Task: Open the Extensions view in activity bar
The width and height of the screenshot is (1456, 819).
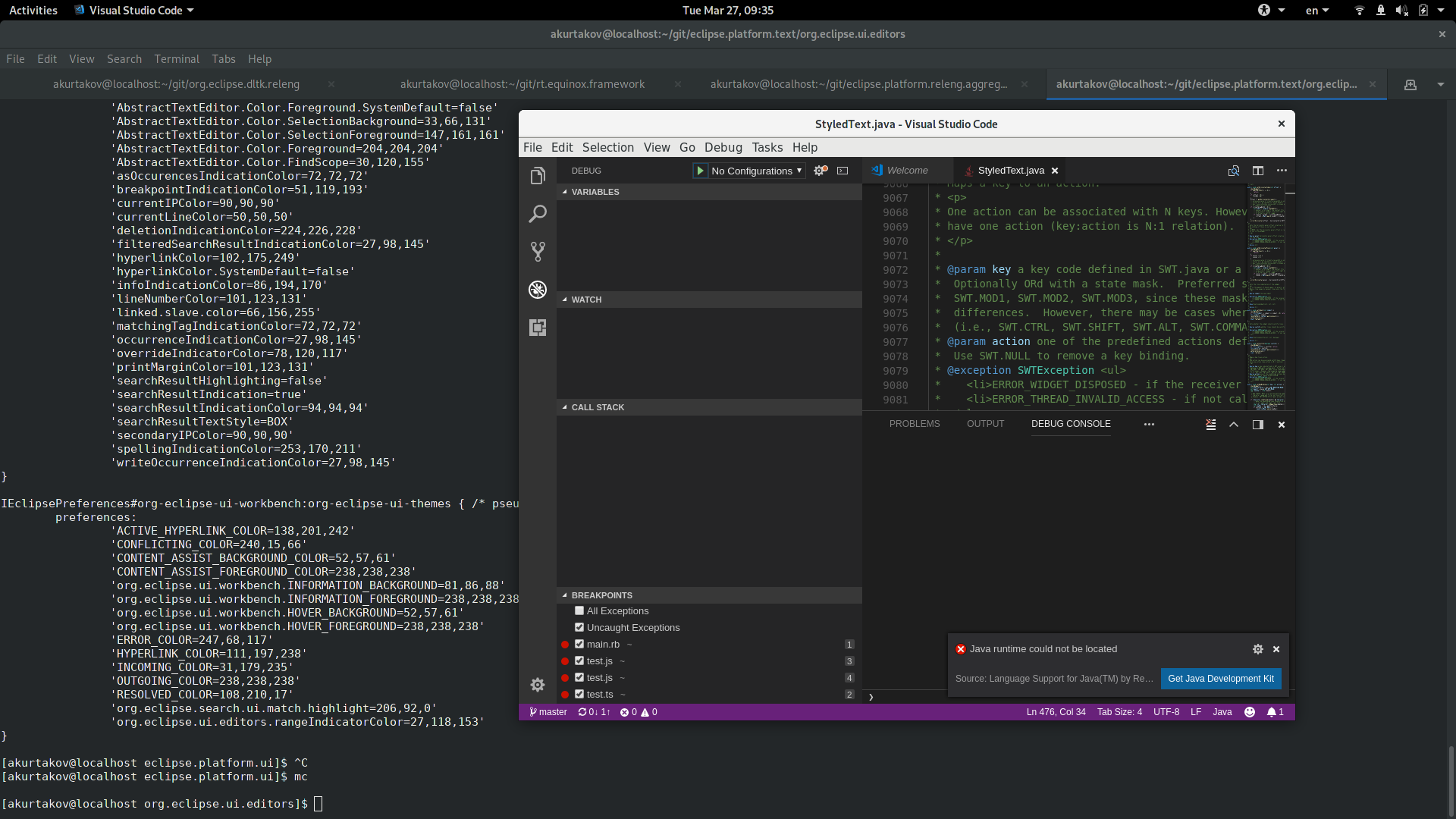Action: tap(538, 328)
